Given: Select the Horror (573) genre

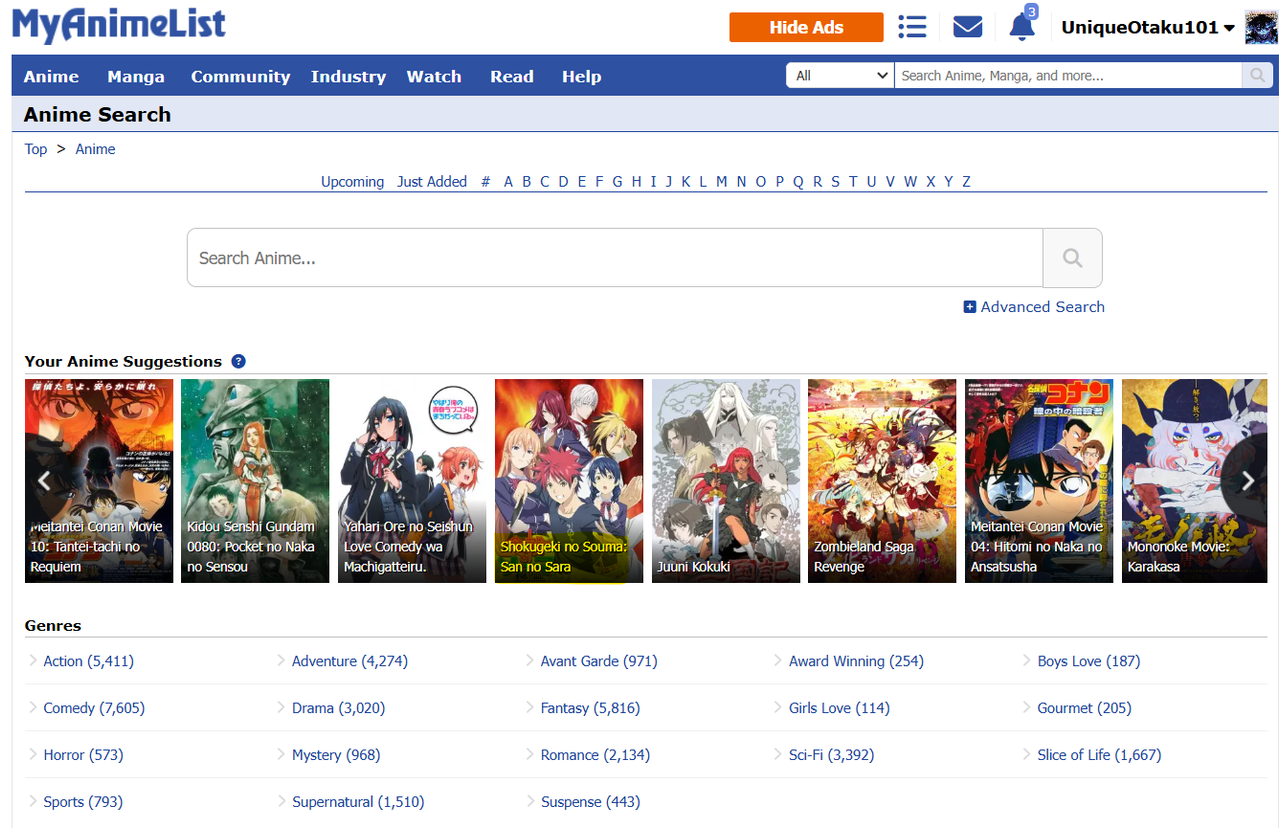Looking at the screenshot, I should coord(83,755).
